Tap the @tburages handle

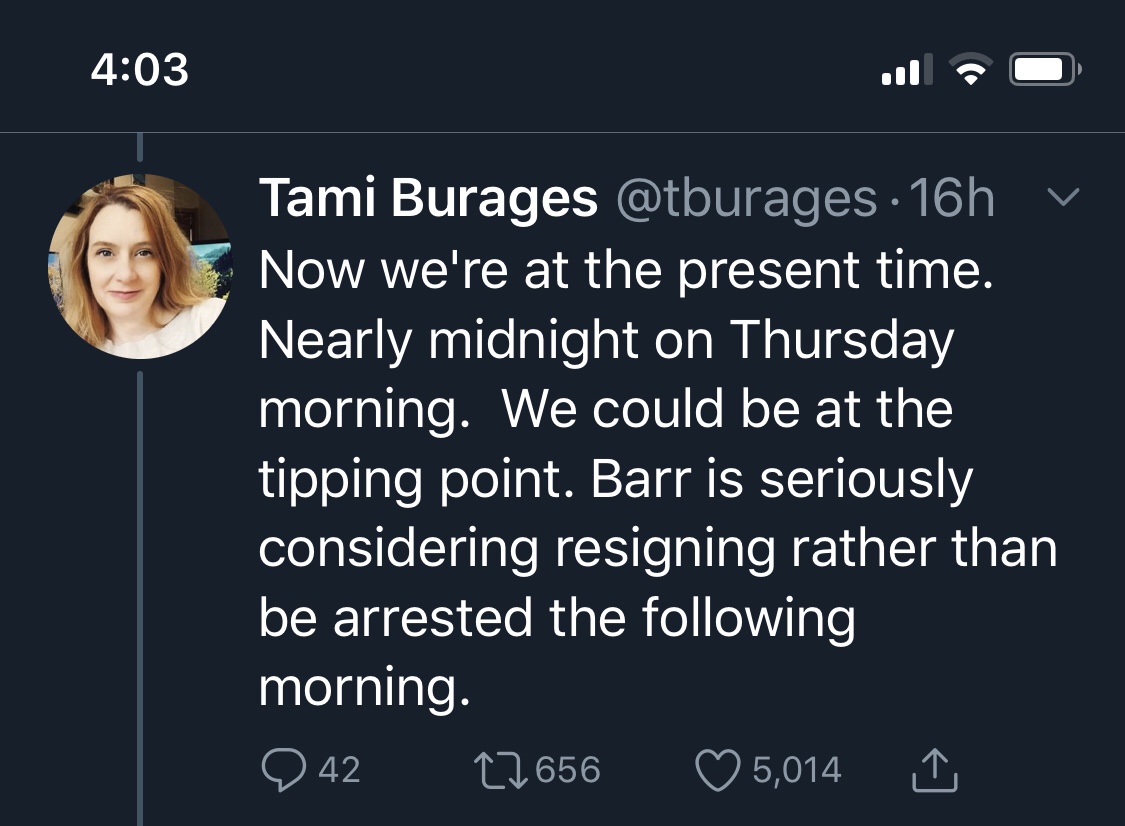click(x=746, y=199)
